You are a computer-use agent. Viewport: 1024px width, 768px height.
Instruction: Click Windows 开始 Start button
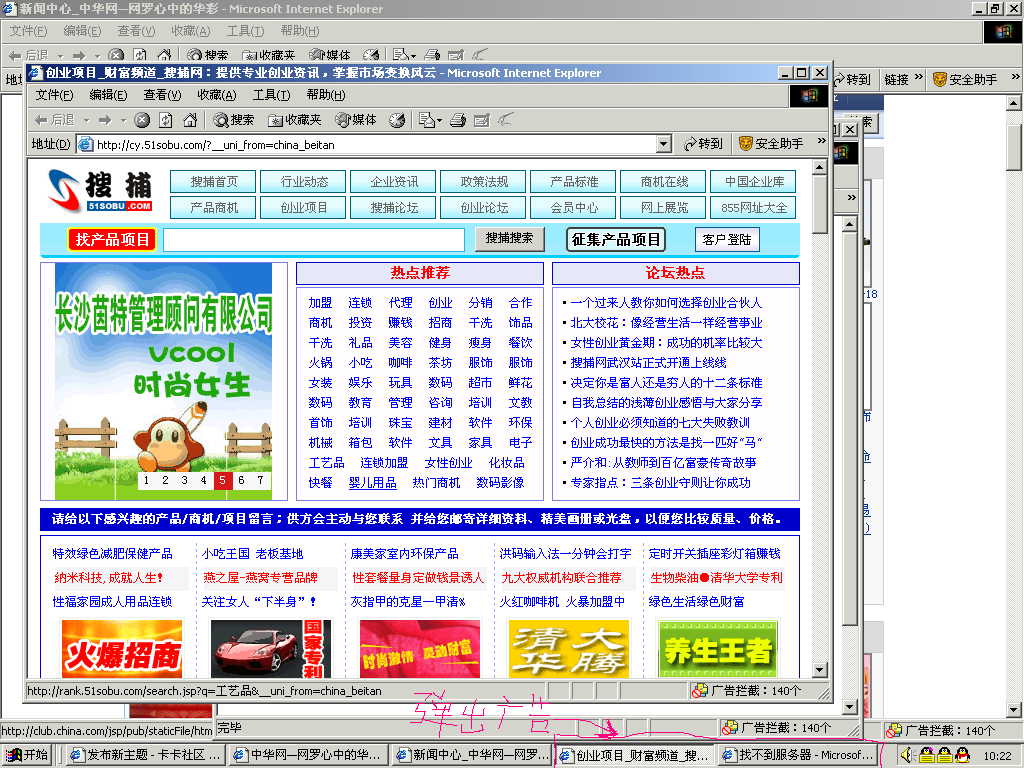click(27, 754)
